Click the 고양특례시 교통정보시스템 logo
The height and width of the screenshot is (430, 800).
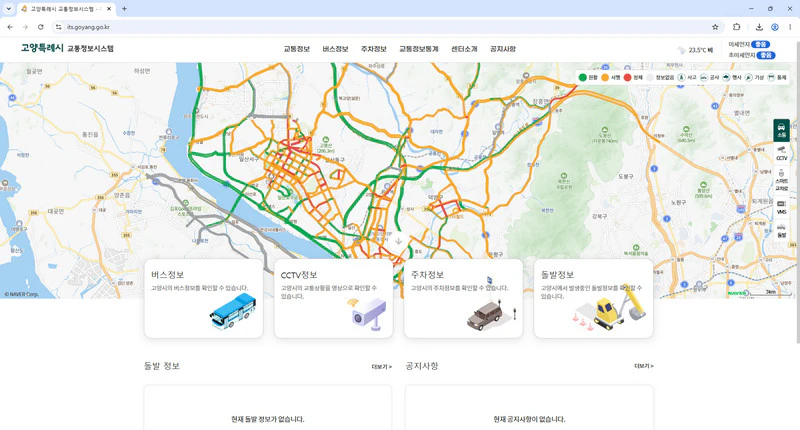(67, 48)
